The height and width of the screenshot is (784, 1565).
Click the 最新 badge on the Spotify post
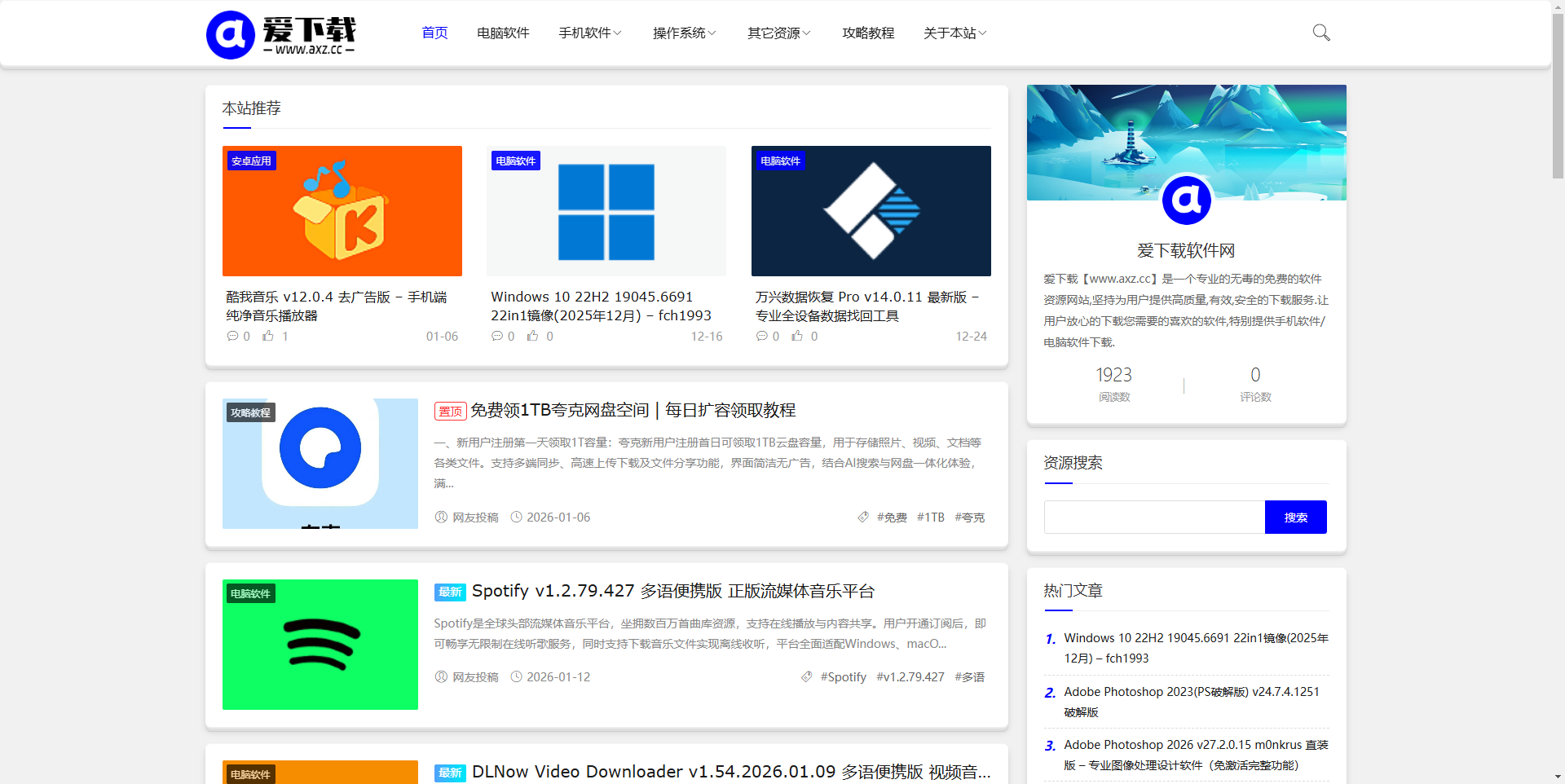coord(450,592)
